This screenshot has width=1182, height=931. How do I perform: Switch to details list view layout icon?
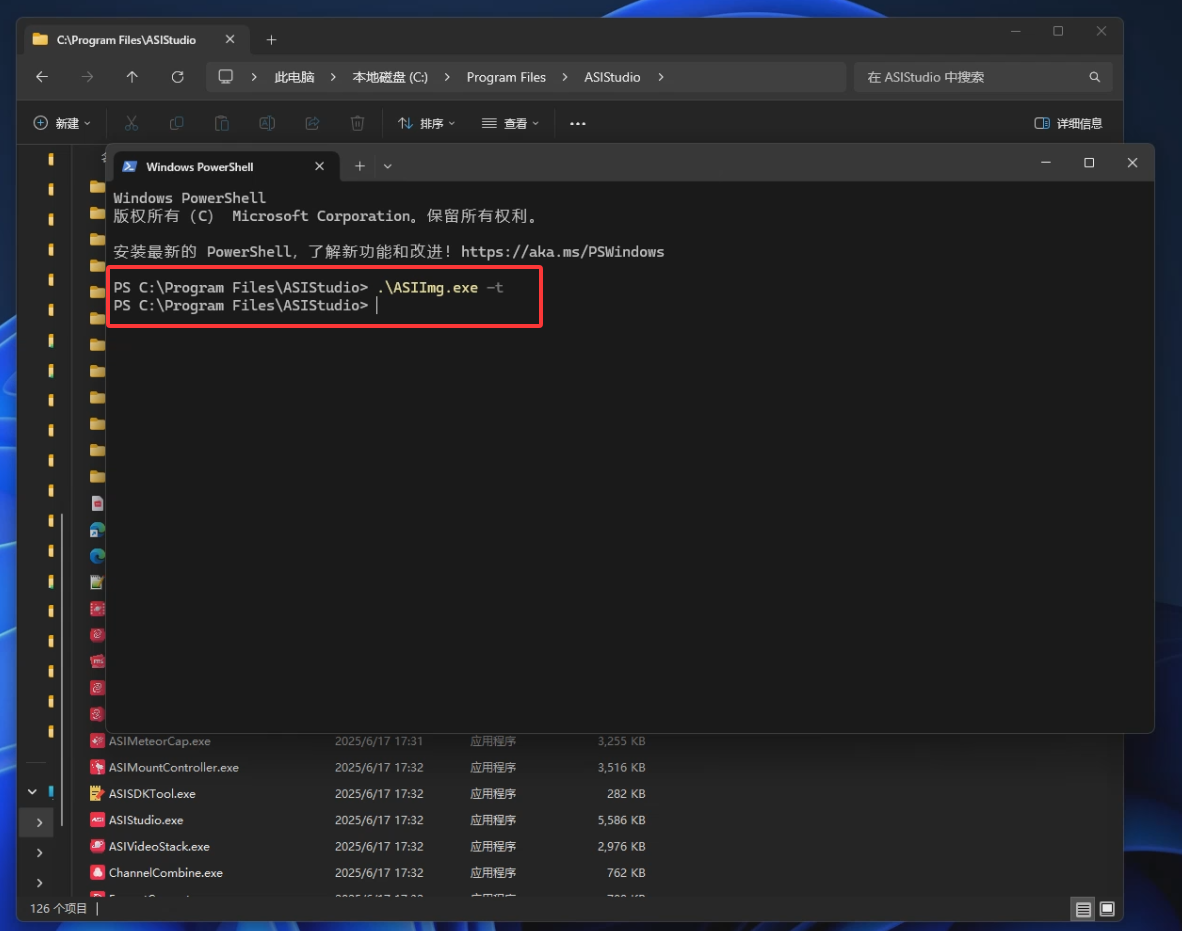1083,909
